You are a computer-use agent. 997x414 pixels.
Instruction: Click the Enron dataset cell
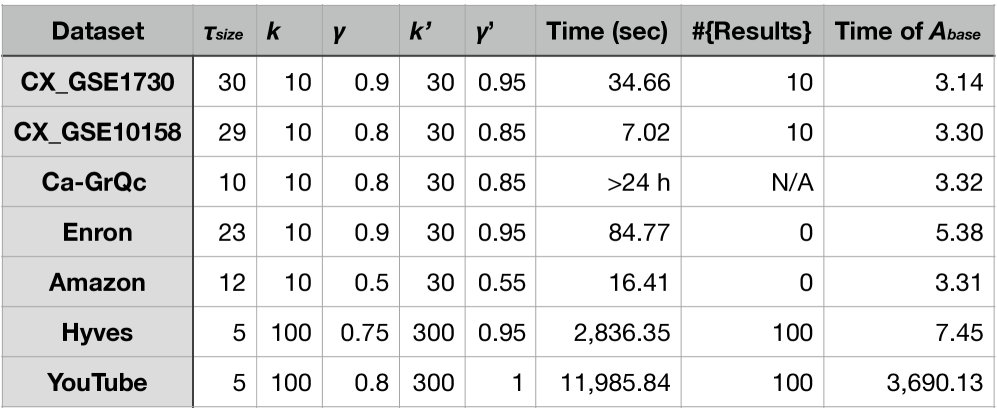click(x=98, y=232)
